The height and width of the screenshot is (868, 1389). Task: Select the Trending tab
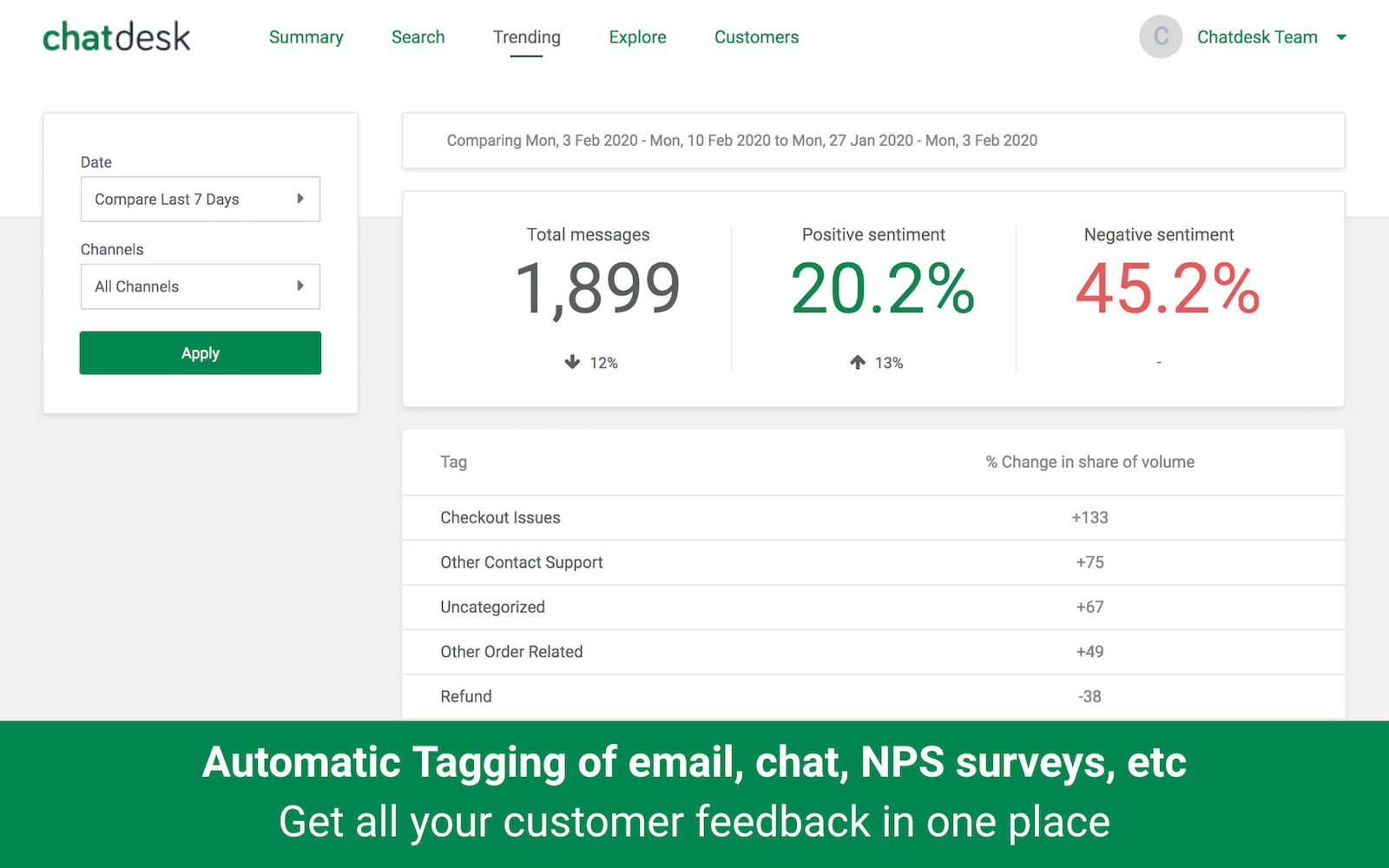[526, 37]
